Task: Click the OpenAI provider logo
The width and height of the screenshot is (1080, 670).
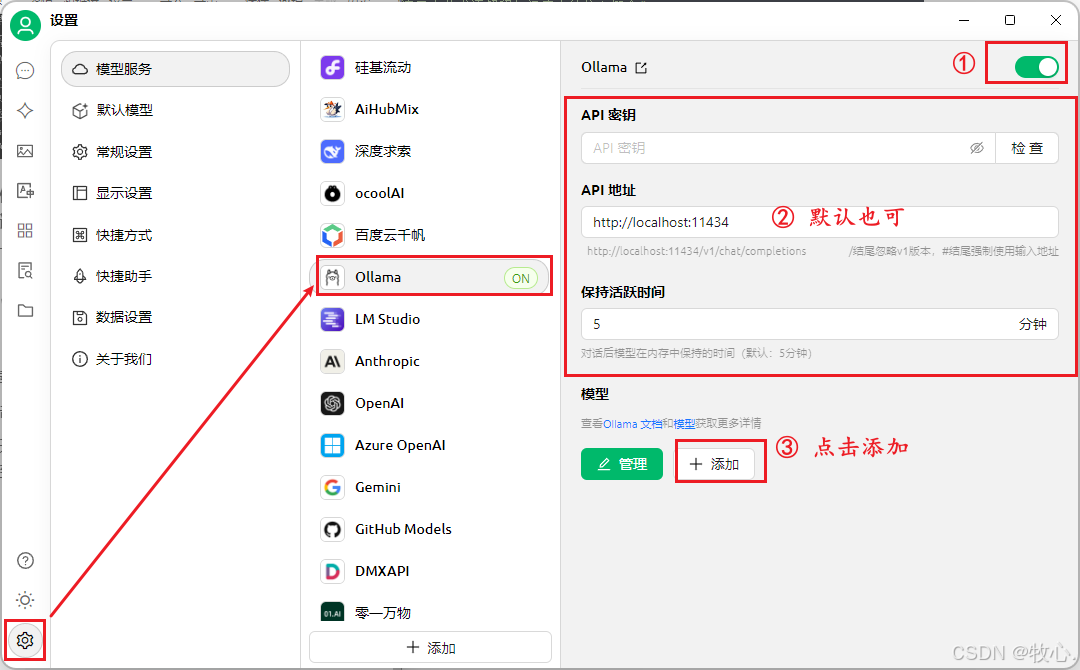Action: pos(333,404)
